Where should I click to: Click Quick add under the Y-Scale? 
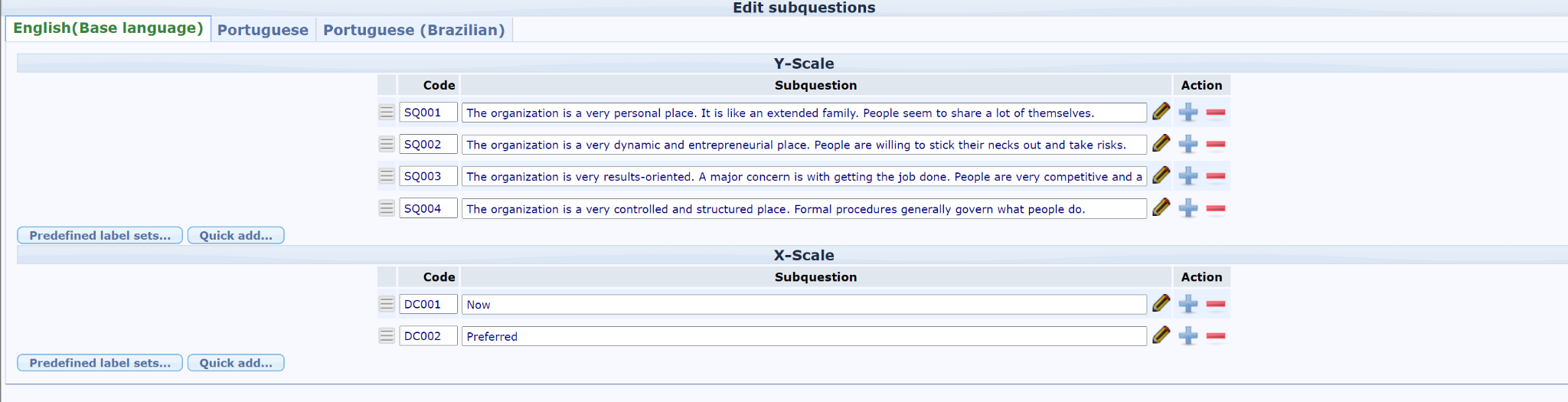[236, 235]
